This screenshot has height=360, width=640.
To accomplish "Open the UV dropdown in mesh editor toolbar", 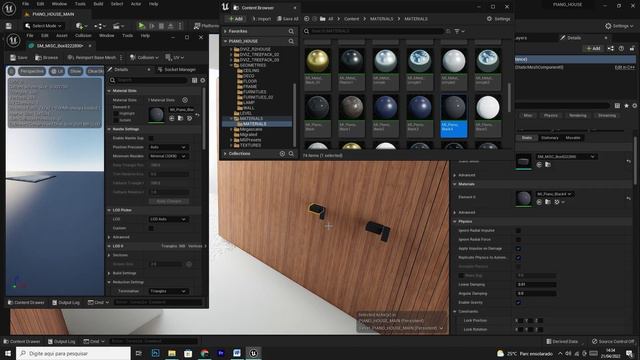I will click(x=175, y=58).
